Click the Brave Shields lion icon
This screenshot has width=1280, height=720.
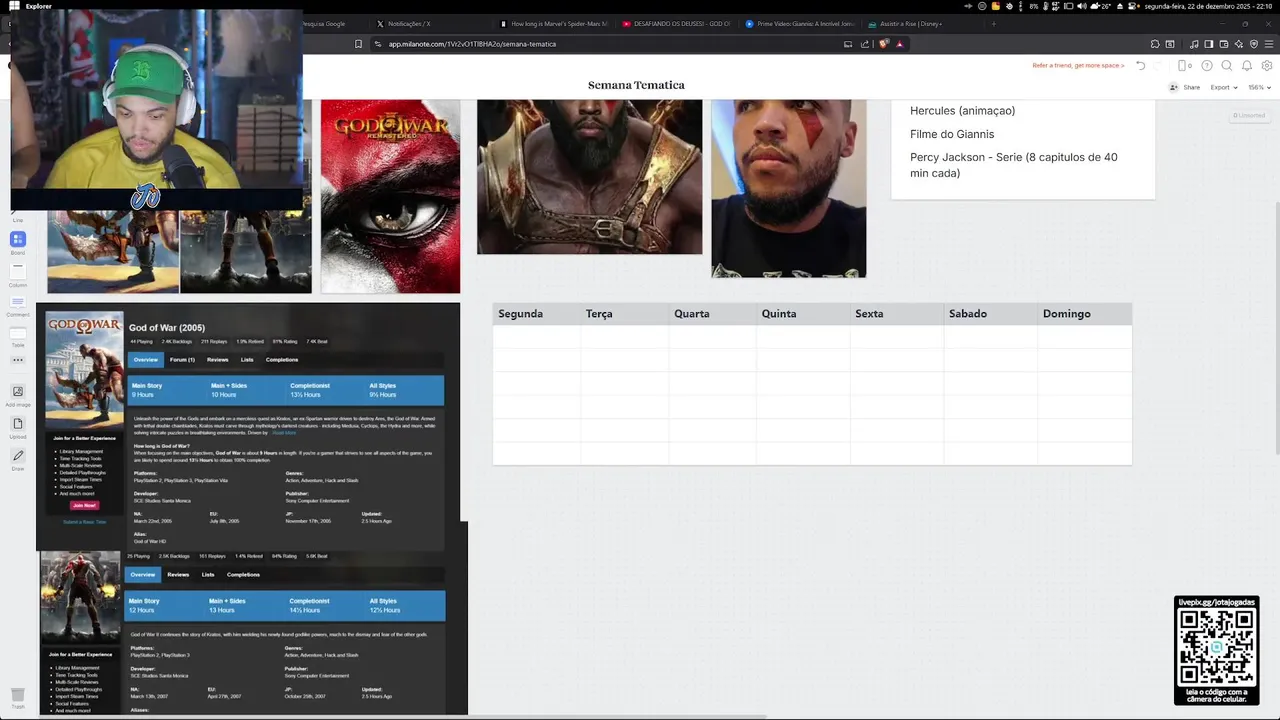point(884,44)
